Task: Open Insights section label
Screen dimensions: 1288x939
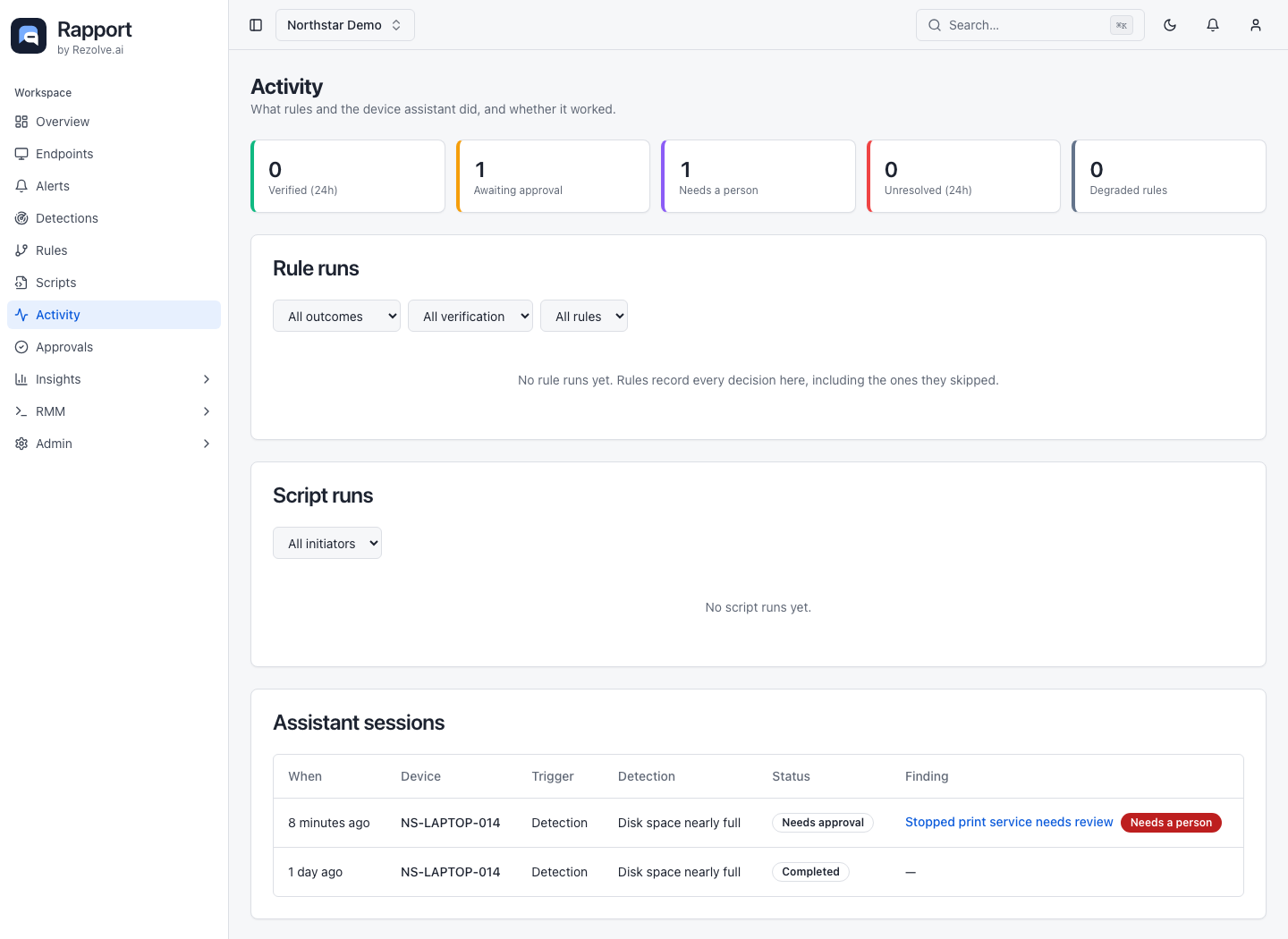Action: [58, 379]
